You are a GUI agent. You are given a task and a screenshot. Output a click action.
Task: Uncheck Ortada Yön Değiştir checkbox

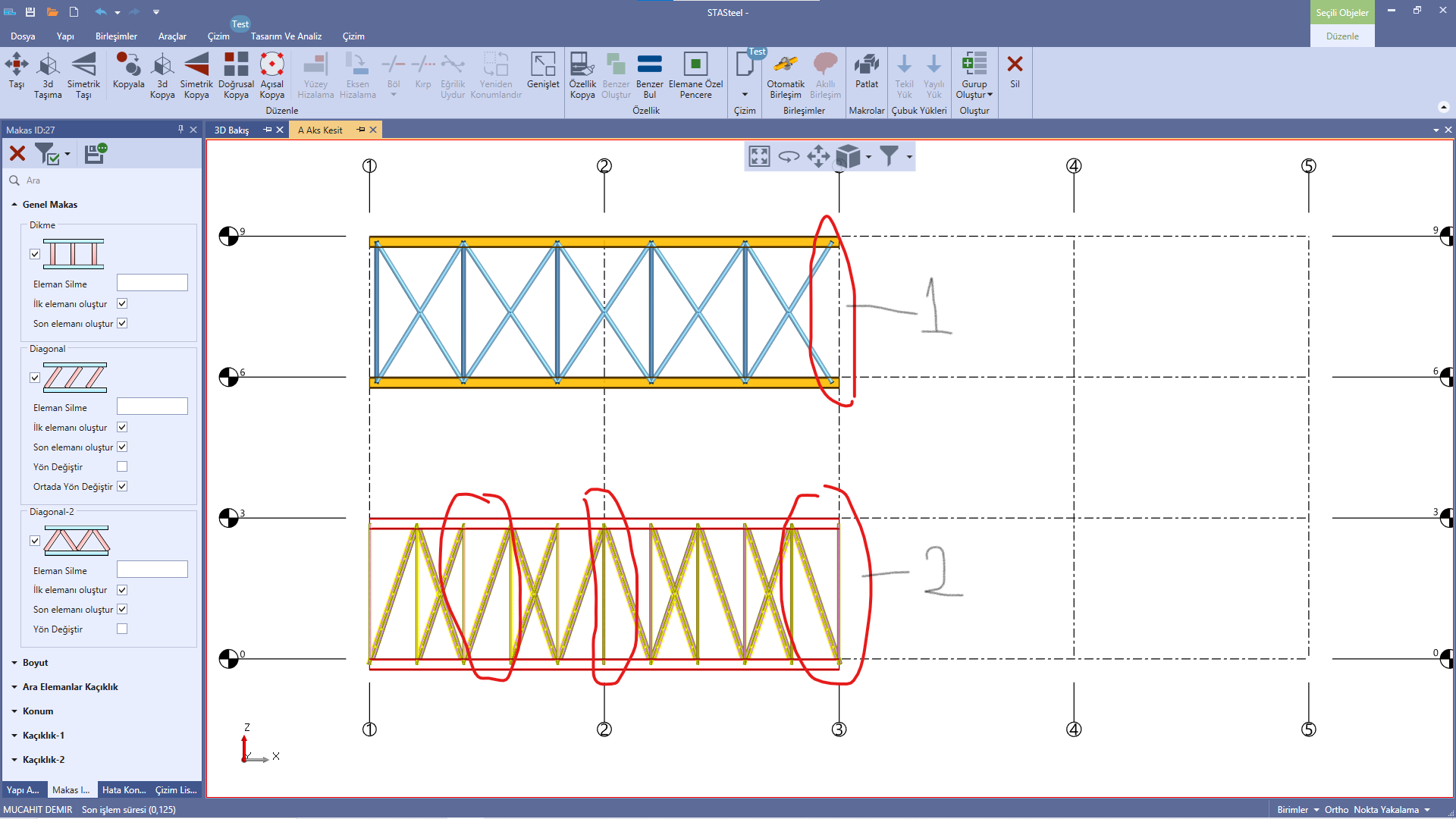coord(122,487)
